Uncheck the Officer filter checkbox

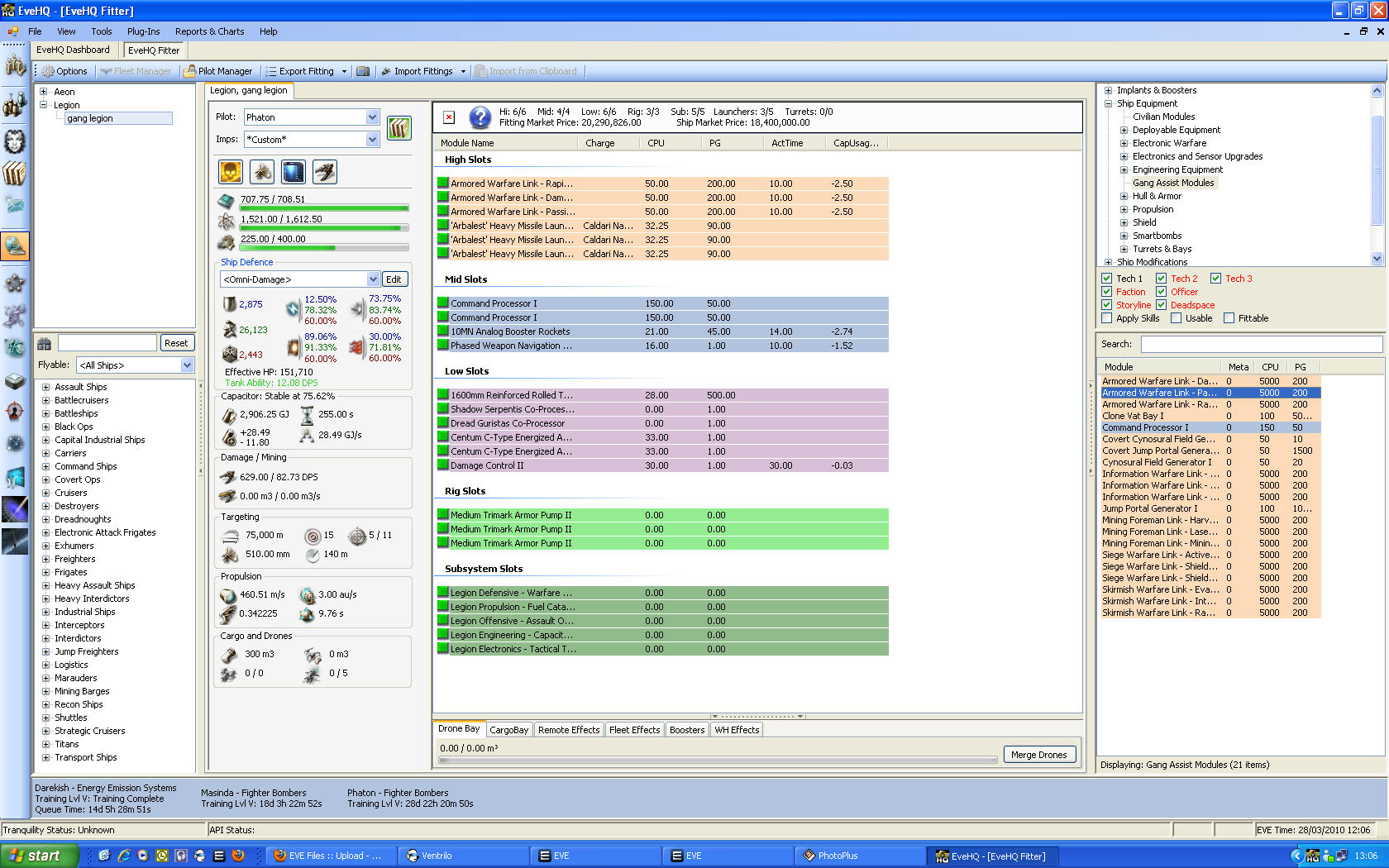[x=1162, y=292]
